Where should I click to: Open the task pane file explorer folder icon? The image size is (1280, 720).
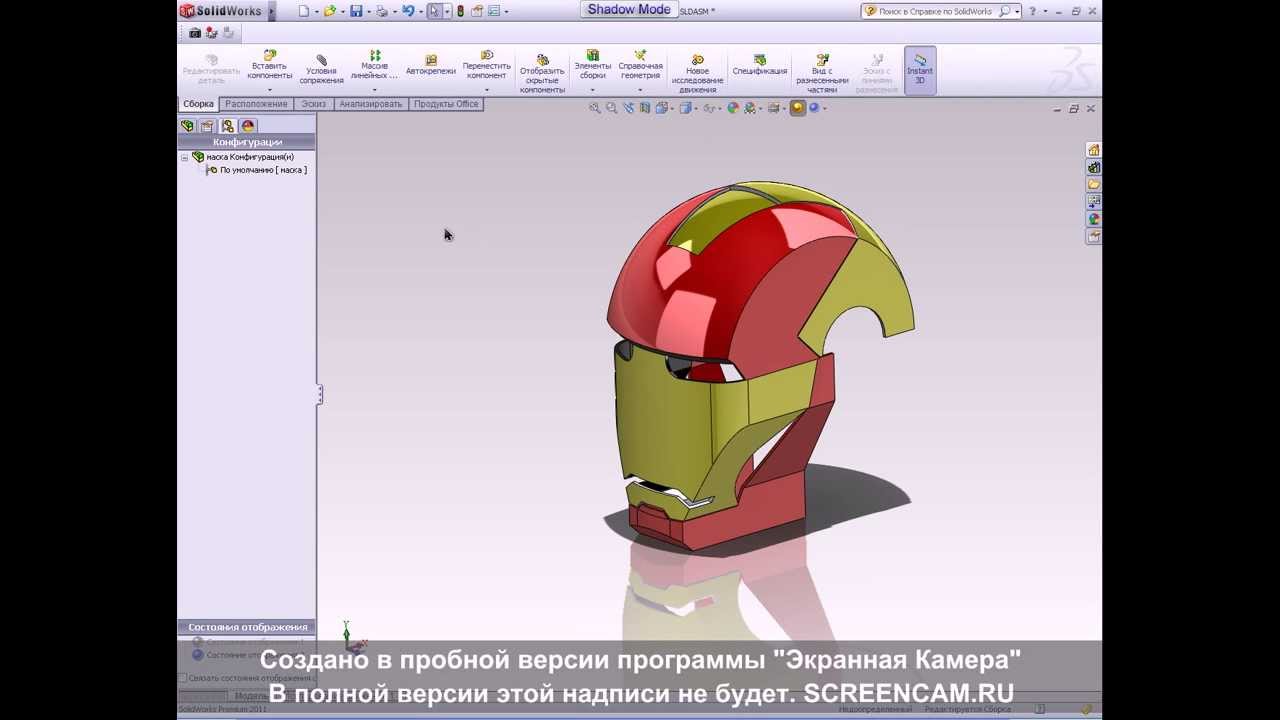tap(1094, 184)
